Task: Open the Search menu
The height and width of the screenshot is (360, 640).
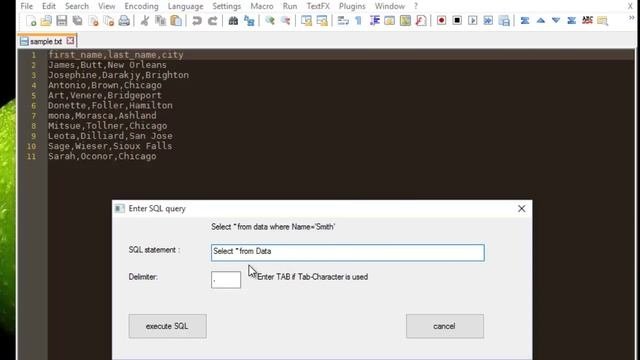Action: 77,6
